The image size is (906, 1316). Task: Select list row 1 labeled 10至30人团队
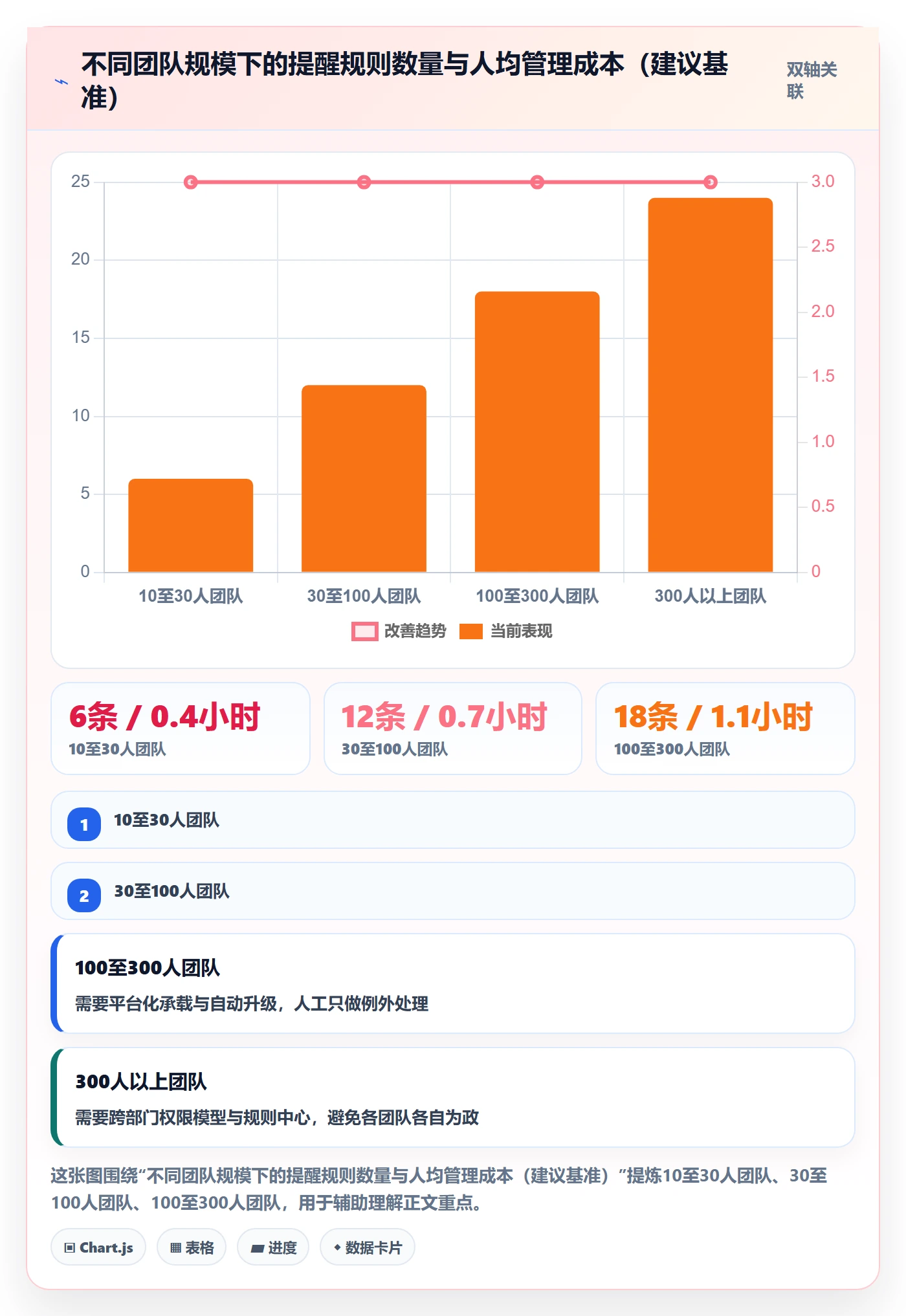pyautogui.click(x=453, y=820)
